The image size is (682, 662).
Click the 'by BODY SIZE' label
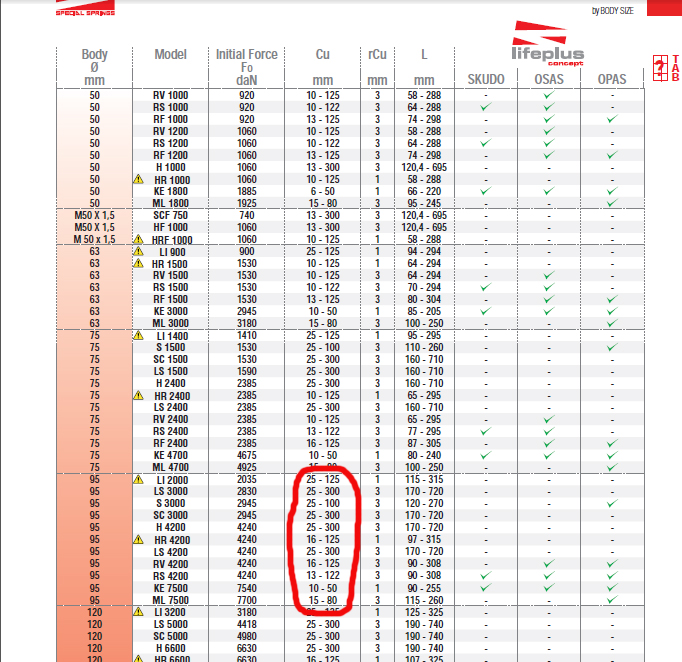point(613,10)
